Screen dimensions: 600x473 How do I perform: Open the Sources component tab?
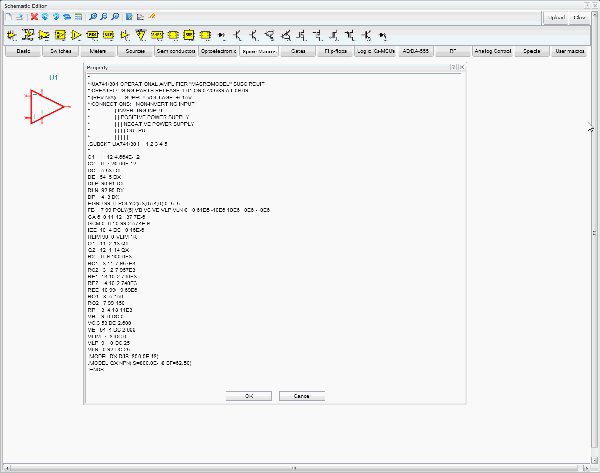coord(135,51)
